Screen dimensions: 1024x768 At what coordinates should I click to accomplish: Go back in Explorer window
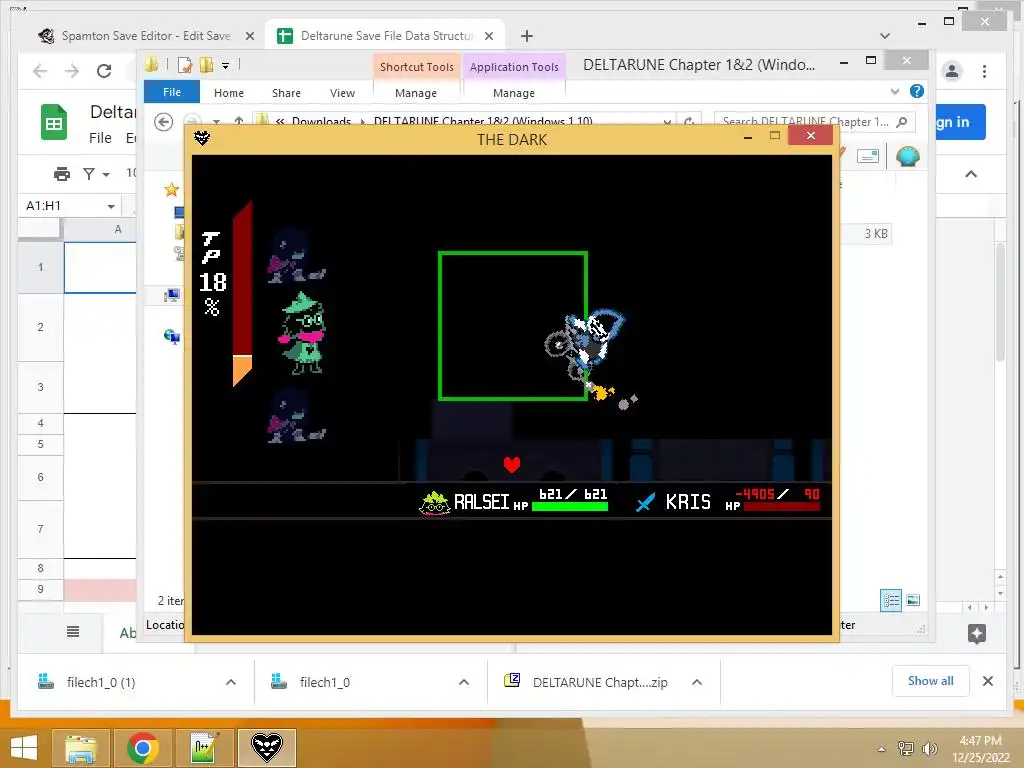pyautogui.click(x=163, y=121)
